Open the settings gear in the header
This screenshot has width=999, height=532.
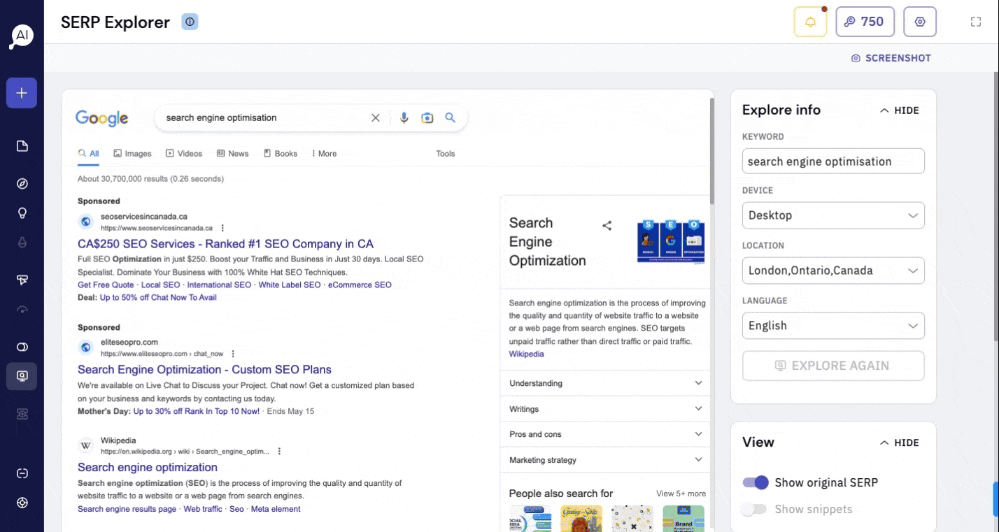[x=920, y=22]
